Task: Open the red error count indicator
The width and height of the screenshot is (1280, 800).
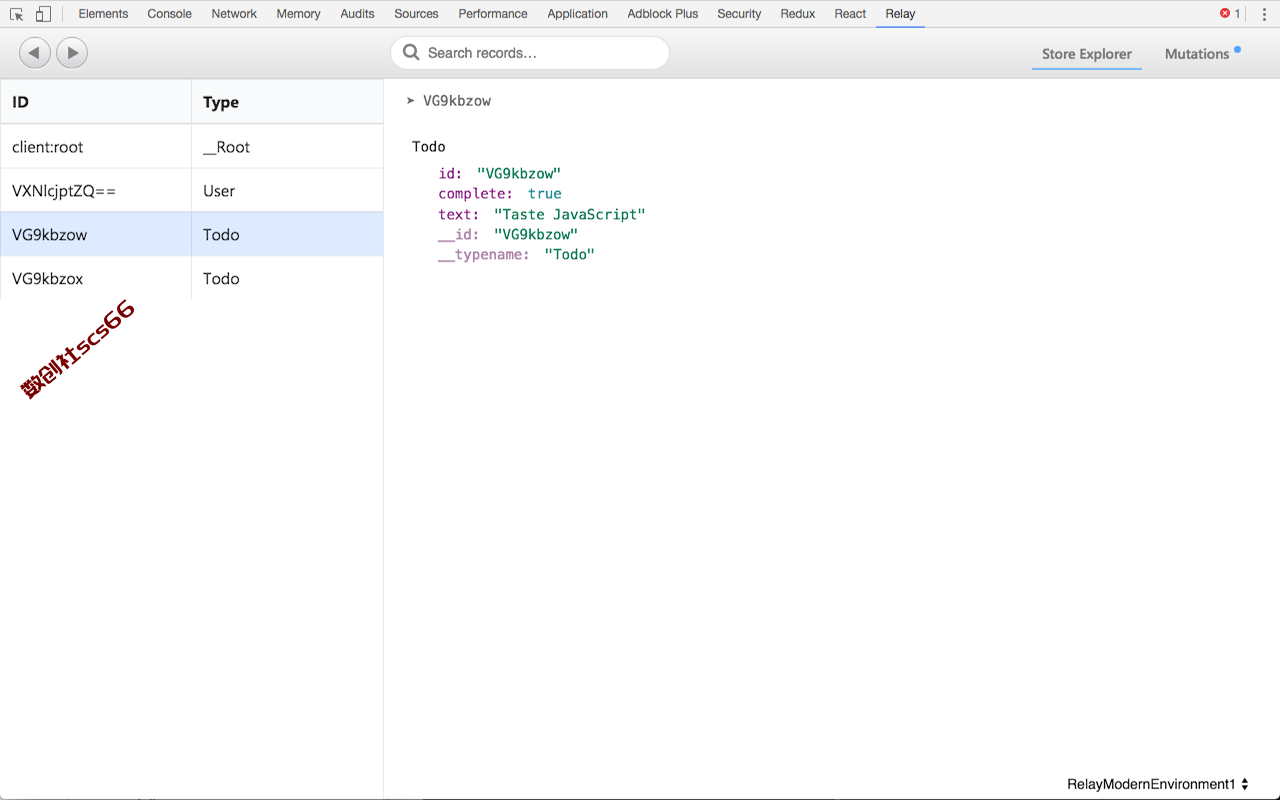Action: click(1230, 14)
